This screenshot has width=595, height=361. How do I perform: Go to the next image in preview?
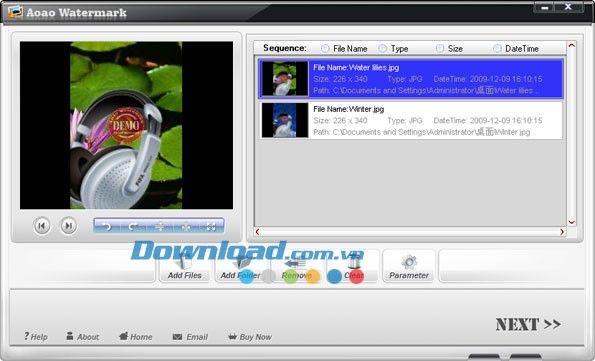pos(68,226)
